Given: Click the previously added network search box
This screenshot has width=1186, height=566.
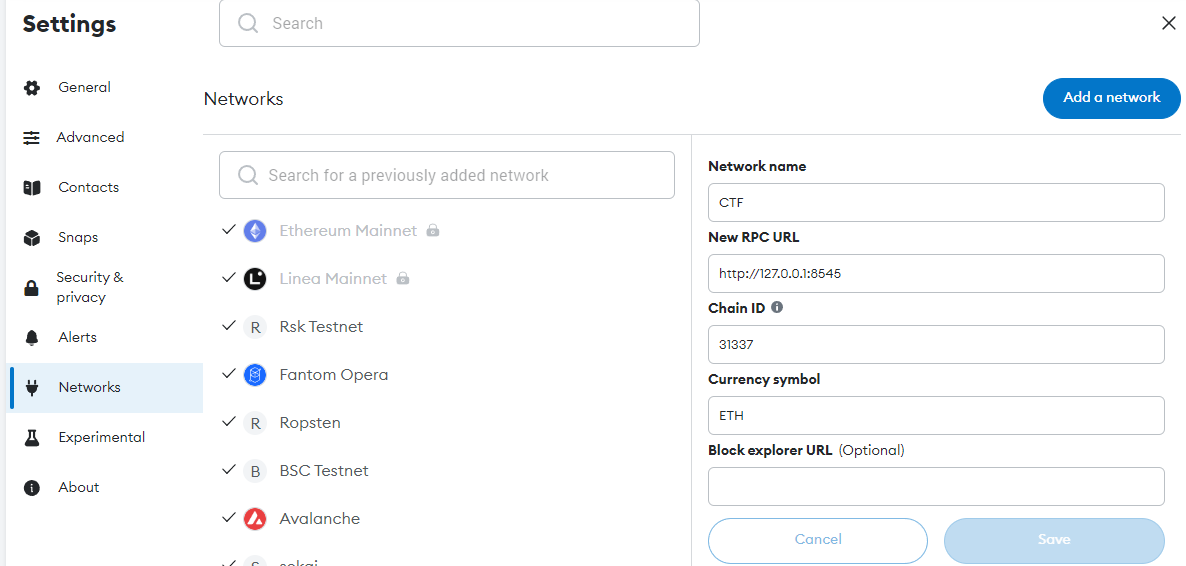Looking at the screenshot, I should (x=446, y=176).
